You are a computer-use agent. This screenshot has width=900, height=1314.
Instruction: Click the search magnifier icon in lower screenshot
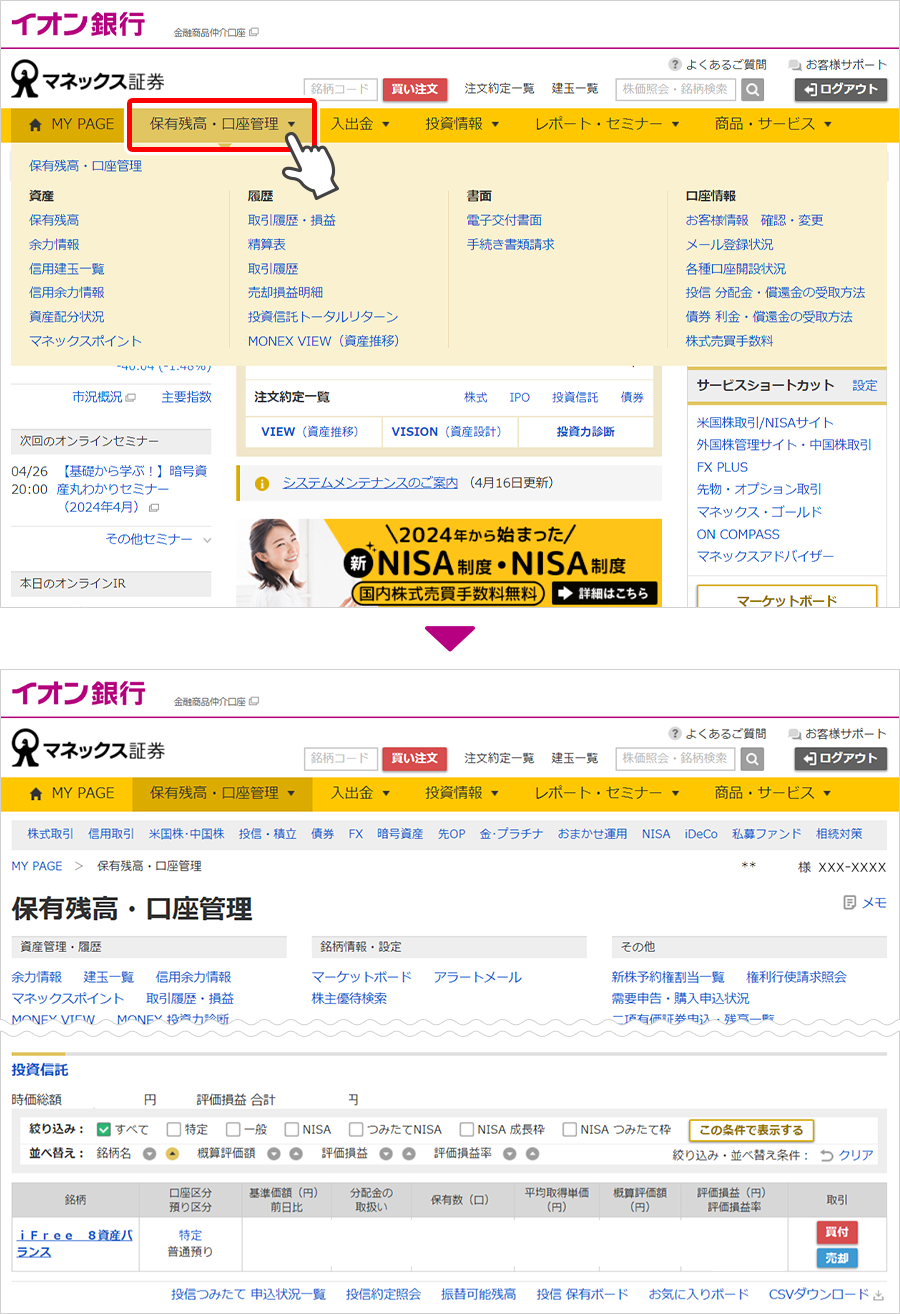[752, 758]
